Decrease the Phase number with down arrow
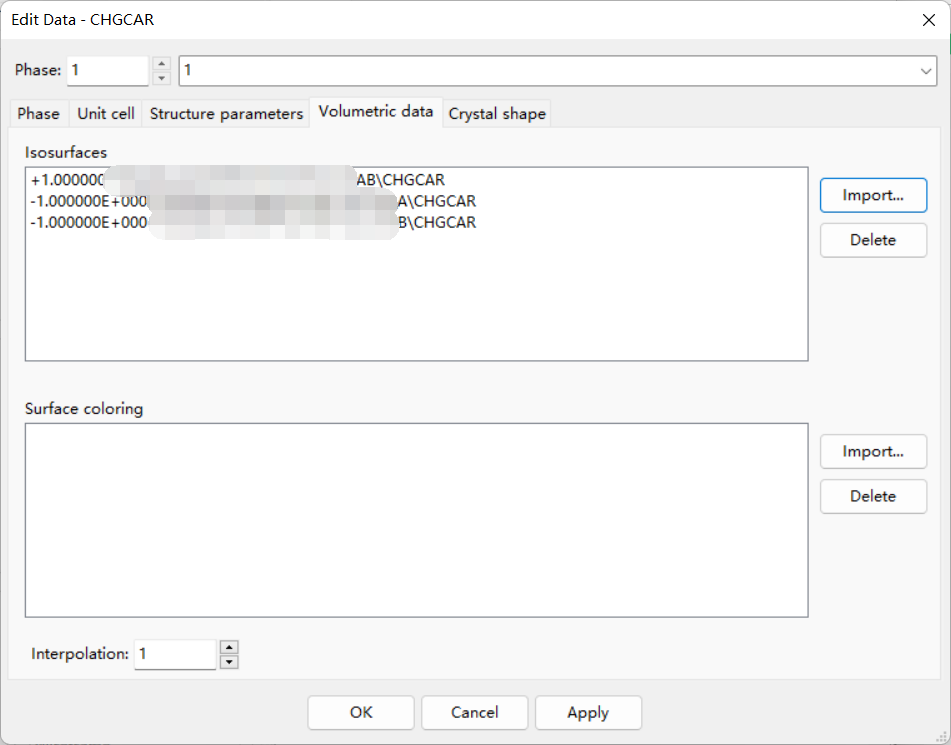The width and height of the screenshot is (951, 745). (161, 78)
